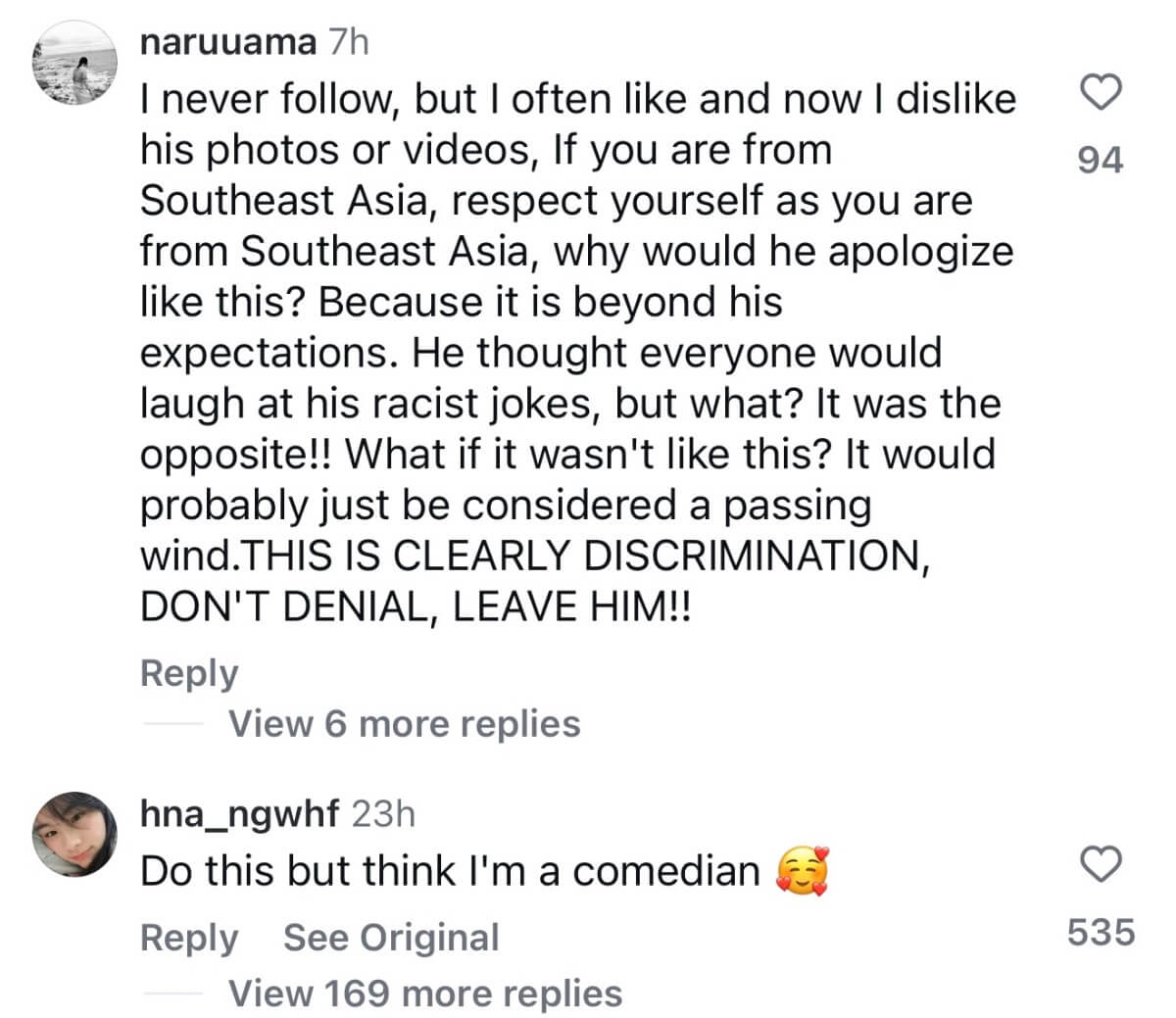Click the dash line before View 169 more replies
This screenshot has width=1176, height=1018.
(x=173, y=994)
